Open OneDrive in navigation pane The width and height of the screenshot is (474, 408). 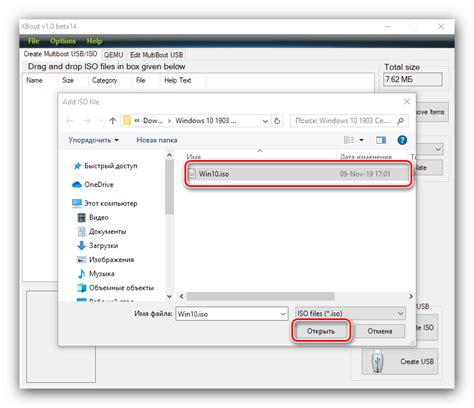[93, 184]
